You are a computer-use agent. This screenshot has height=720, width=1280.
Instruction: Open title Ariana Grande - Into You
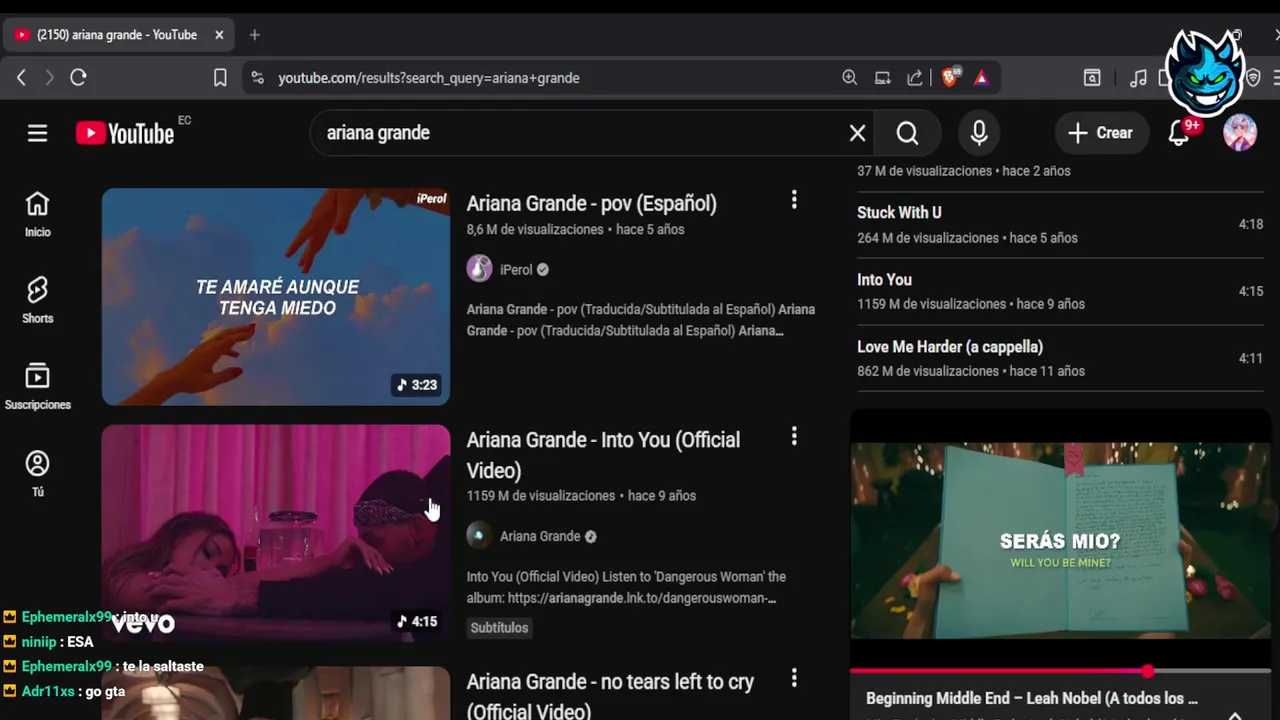coord(603,455)
